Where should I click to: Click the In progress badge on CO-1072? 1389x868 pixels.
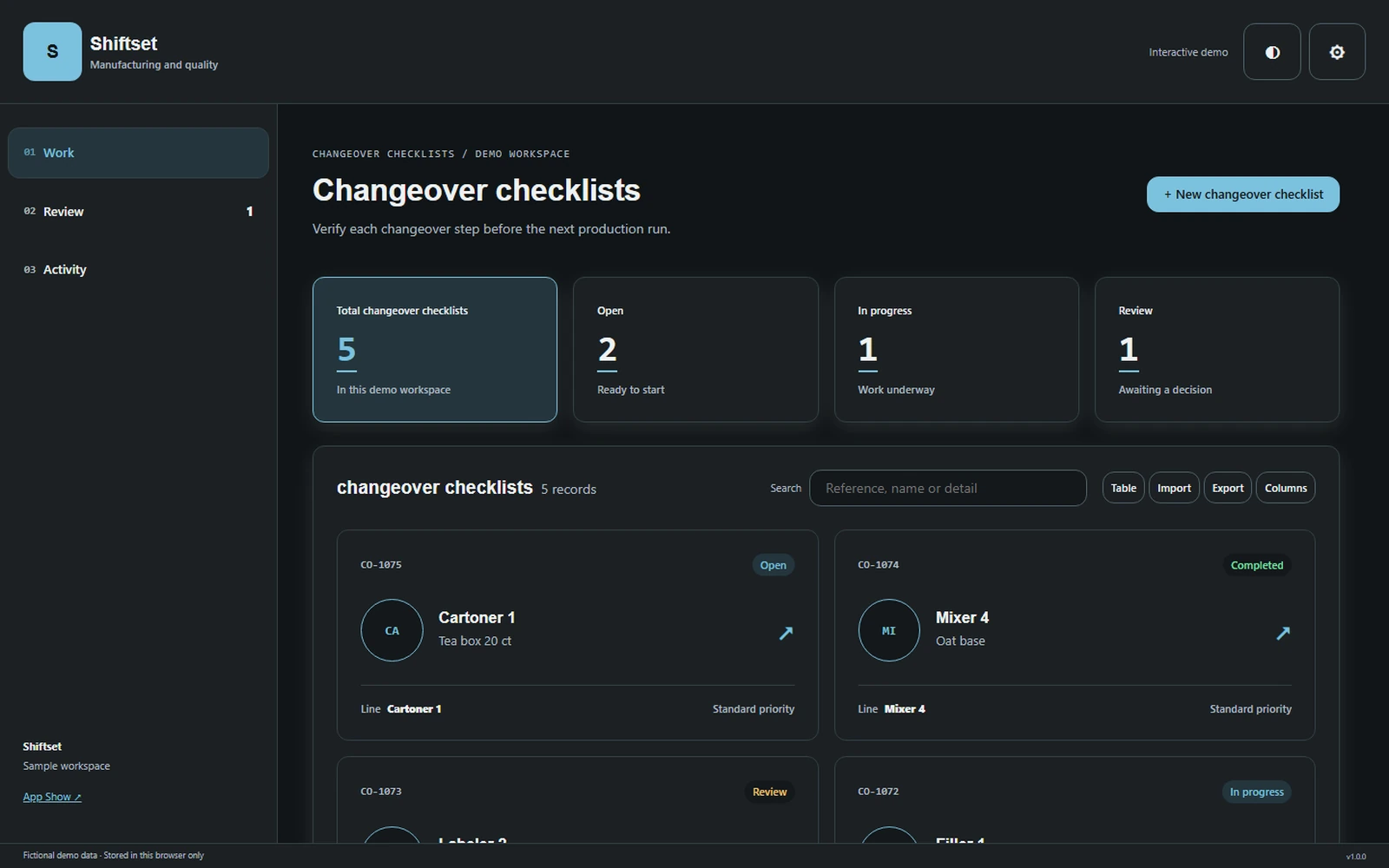click(1256, 792)
